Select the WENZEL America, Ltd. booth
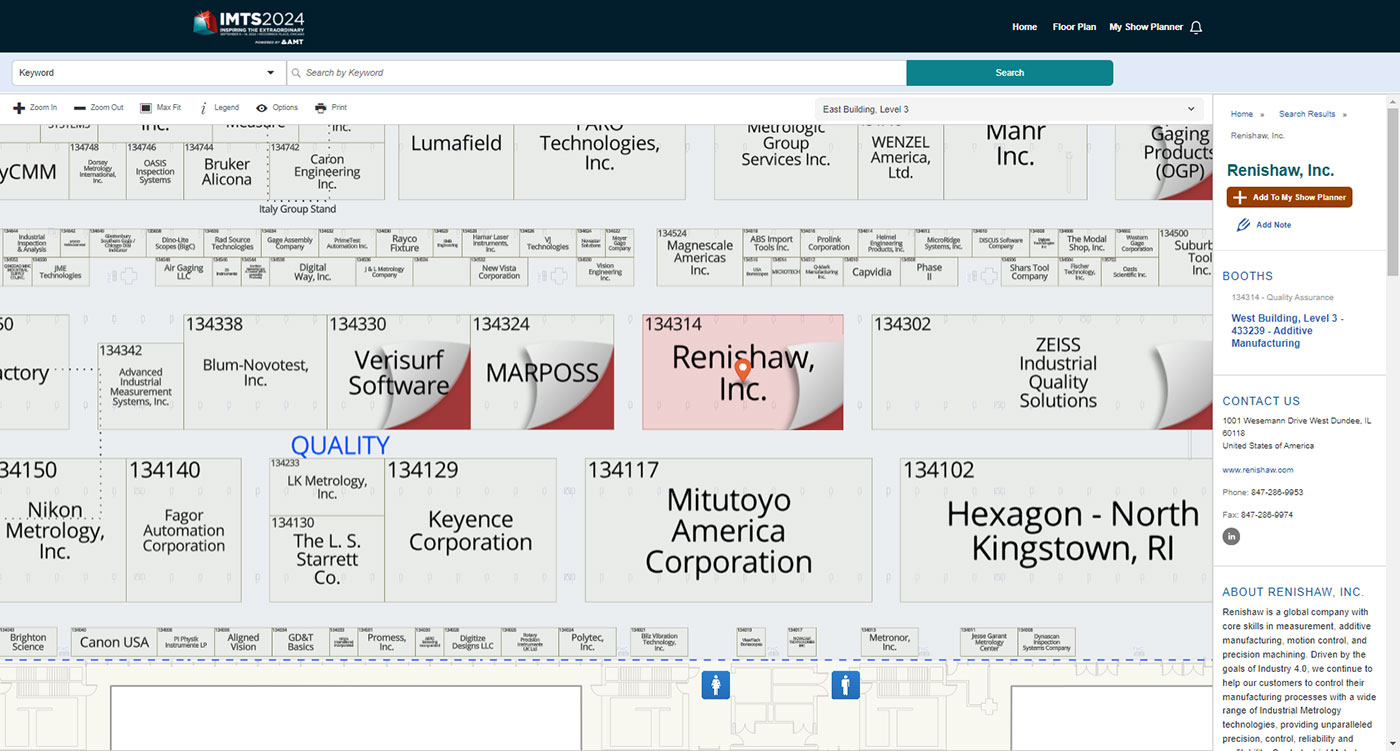The height and width of the screenshot is (751, 1400). 900,160
